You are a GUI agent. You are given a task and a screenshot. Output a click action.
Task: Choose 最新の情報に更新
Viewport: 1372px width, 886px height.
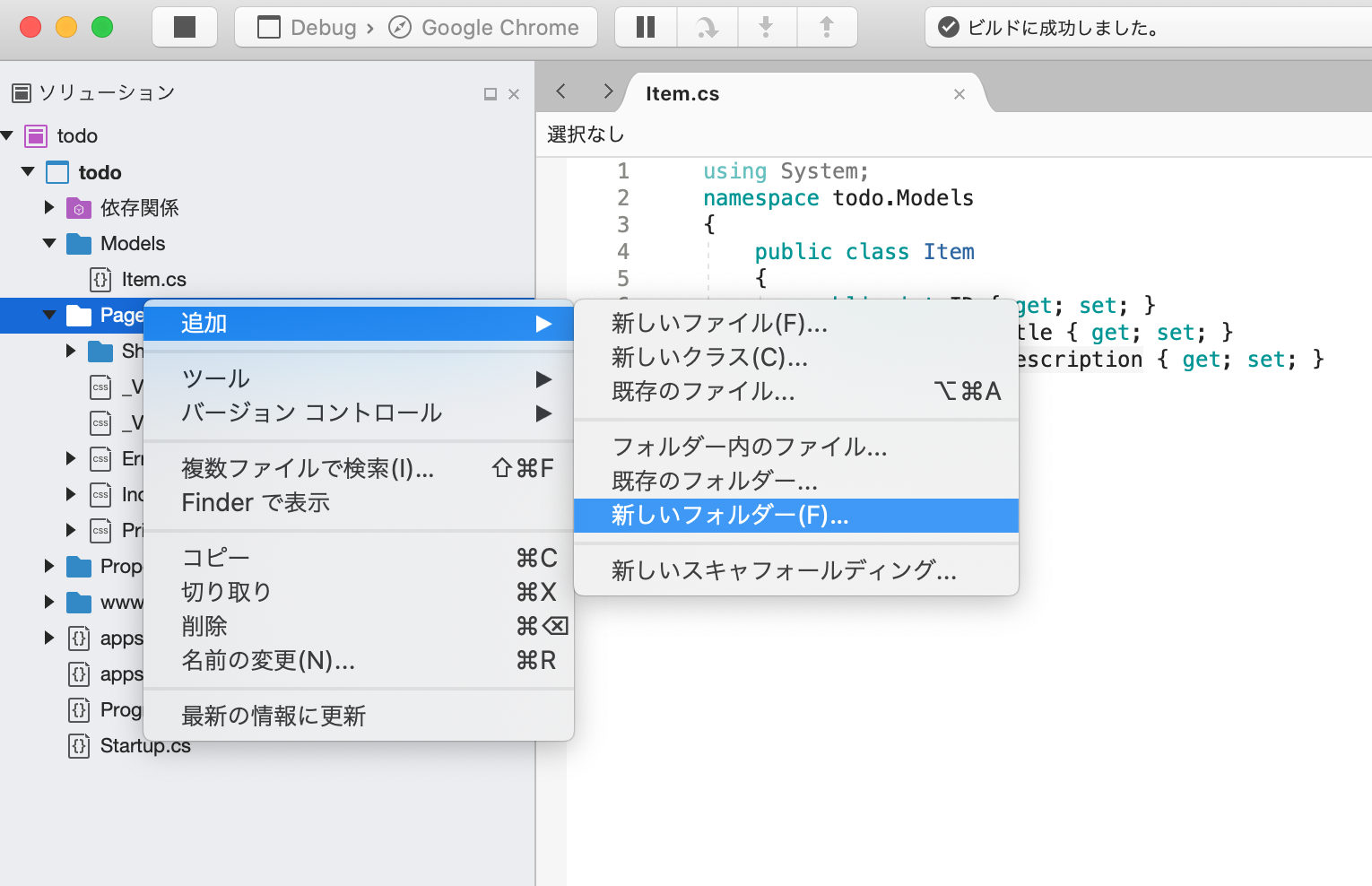coord(359,717)
